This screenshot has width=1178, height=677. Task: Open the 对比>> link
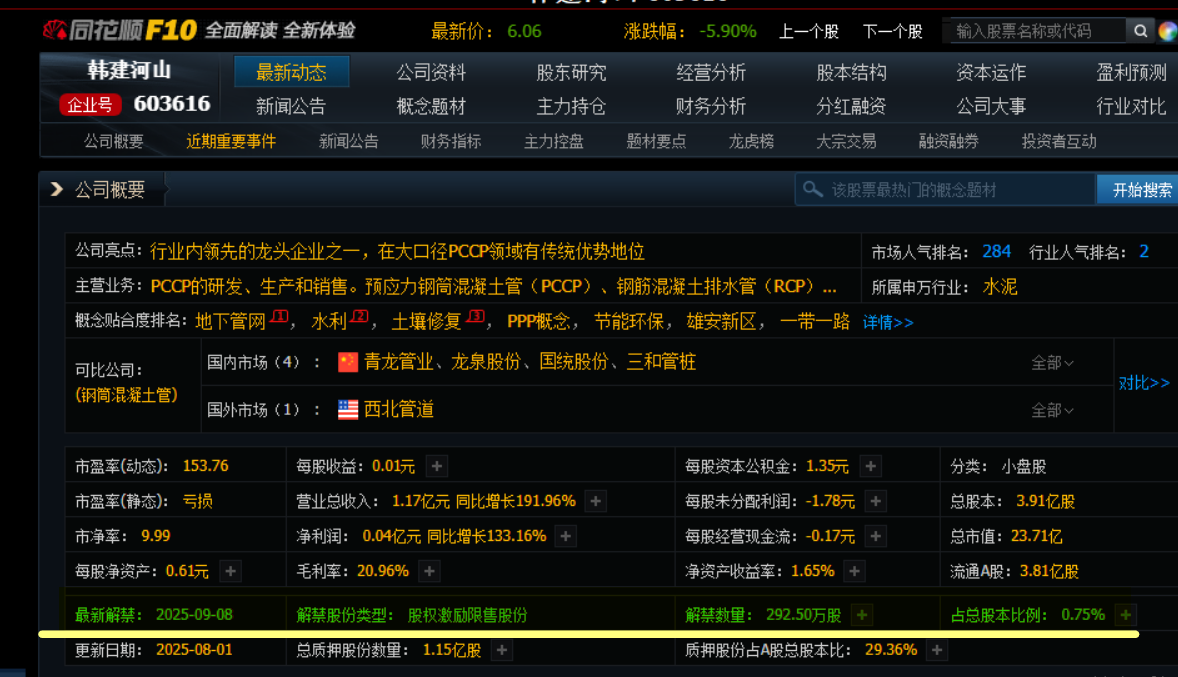click(x=1144, y=383)
